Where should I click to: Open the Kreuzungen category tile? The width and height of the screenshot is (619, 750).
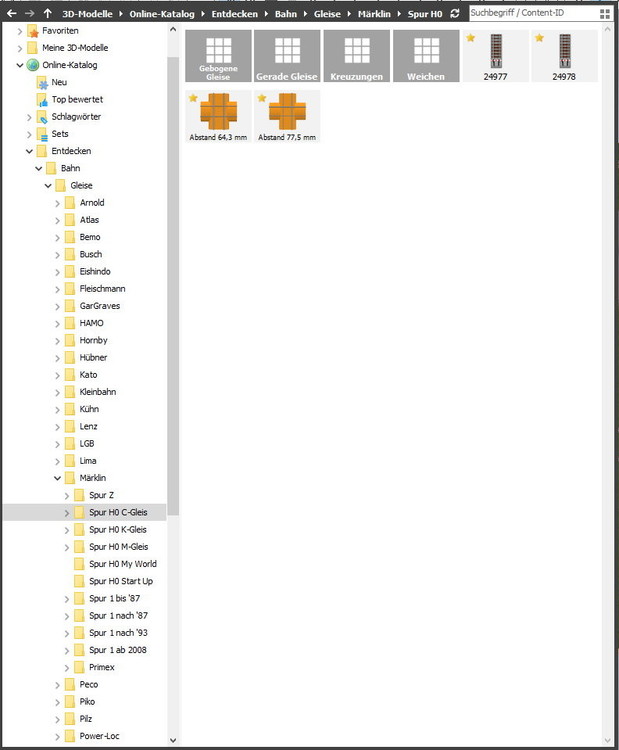356,56
